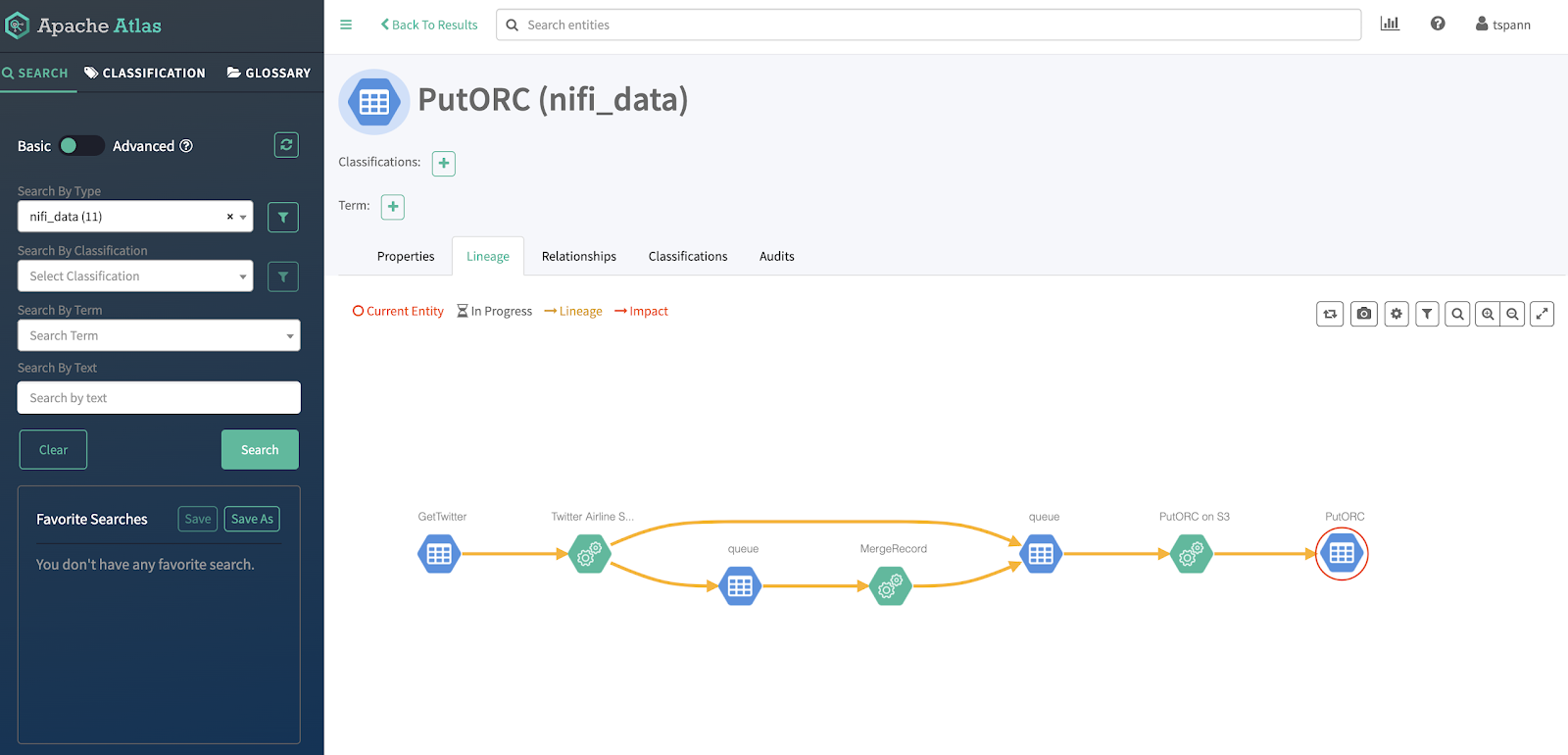The width and height of the screenshot is (1568, 755).
Task: Click the refresh search button
Action: point(286,145)
